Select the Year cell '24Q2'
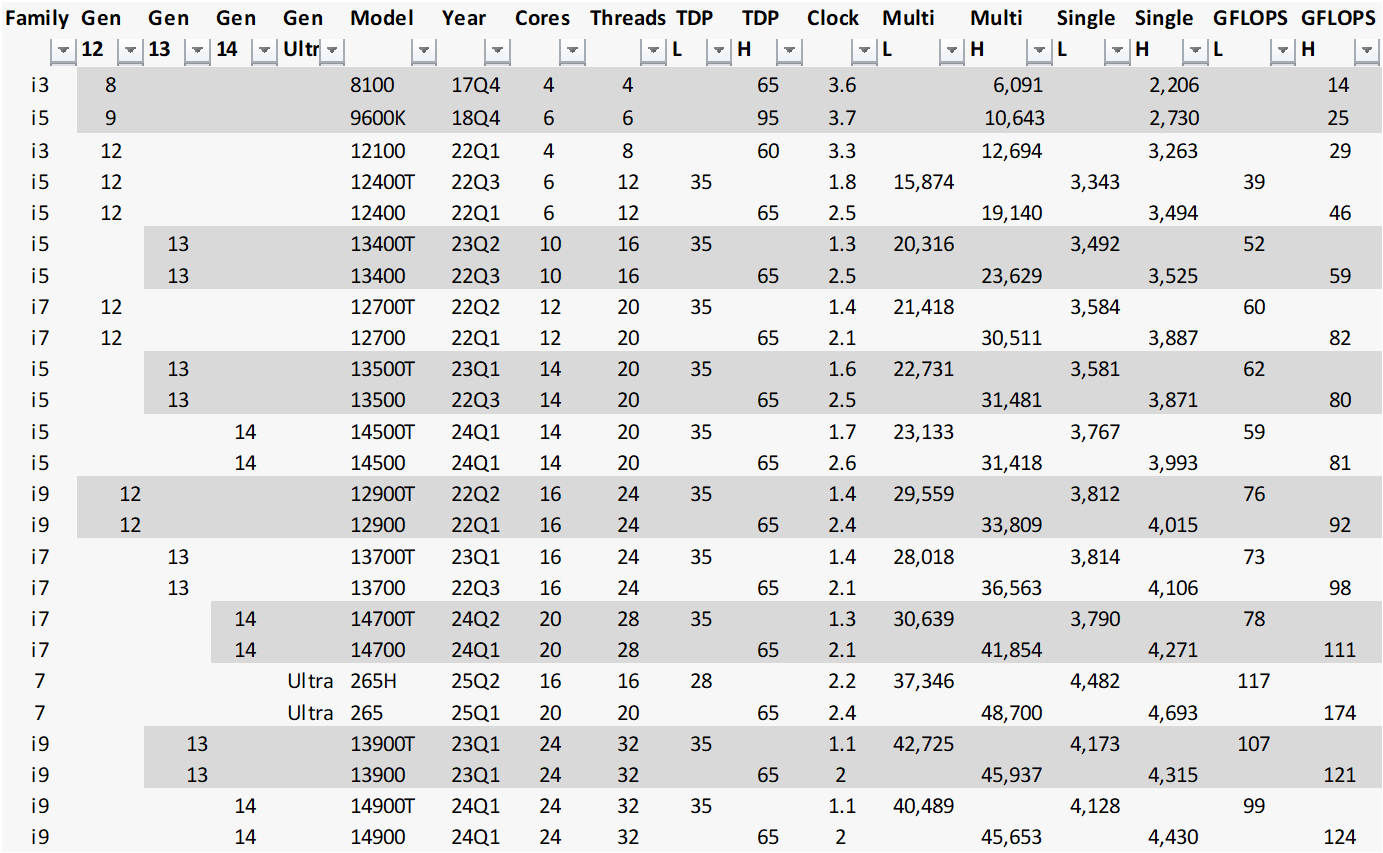Screen dimensions: 1383x853 pos(476,620)
